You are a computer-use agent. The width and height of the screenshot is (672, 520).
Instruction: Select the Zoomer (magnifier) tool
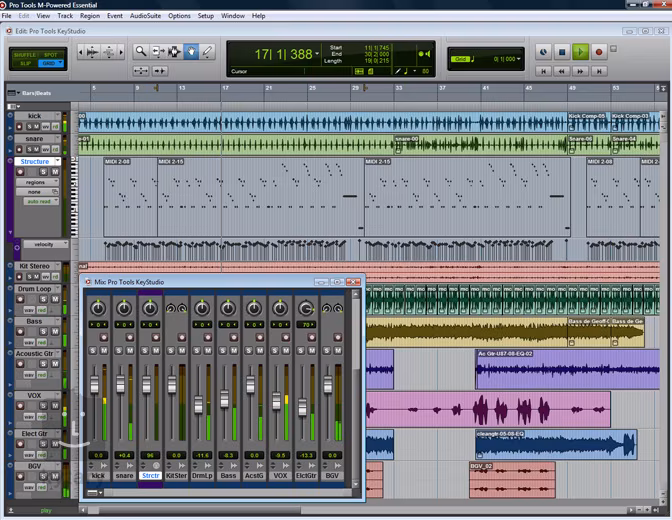pyautogui.click(x=141, y=51)
